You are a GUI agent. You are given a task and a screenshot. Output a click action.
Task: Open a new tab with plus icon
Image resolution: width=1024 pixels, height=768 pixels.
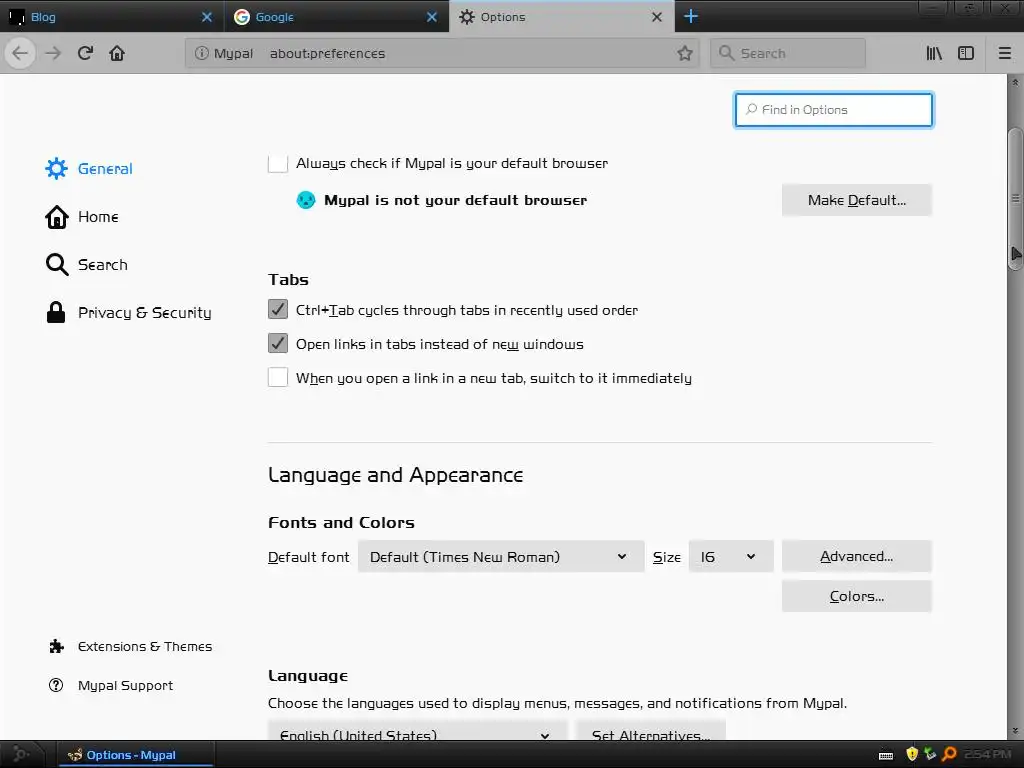691,16
